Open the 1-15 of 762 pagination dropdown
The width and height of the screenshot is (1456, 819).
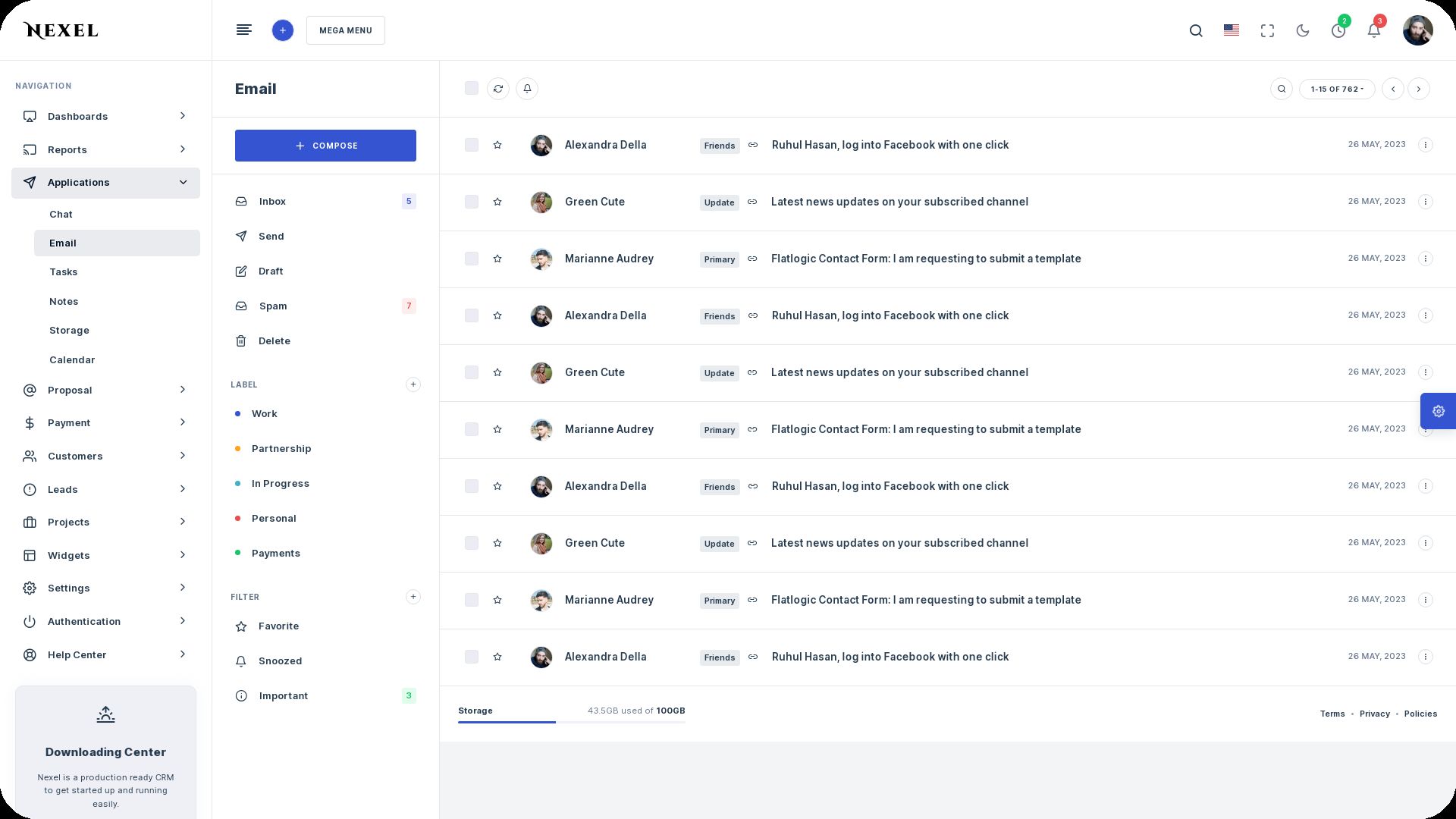pyautogui.click(x=1337, y=89)
